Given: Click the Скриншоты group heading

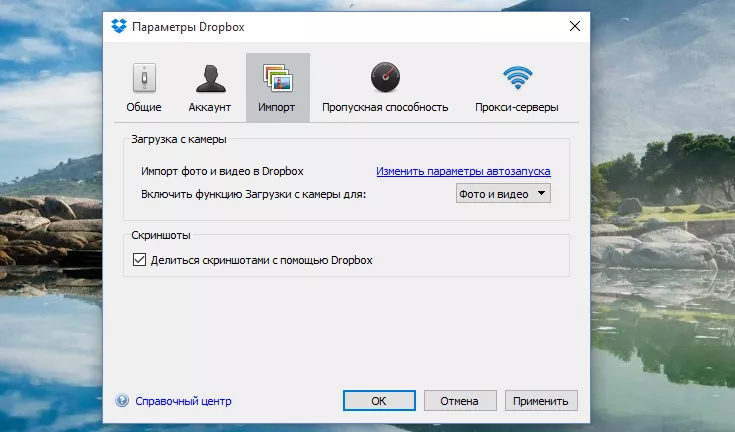Looking at the screenshot, I should (x=161, y=235).
